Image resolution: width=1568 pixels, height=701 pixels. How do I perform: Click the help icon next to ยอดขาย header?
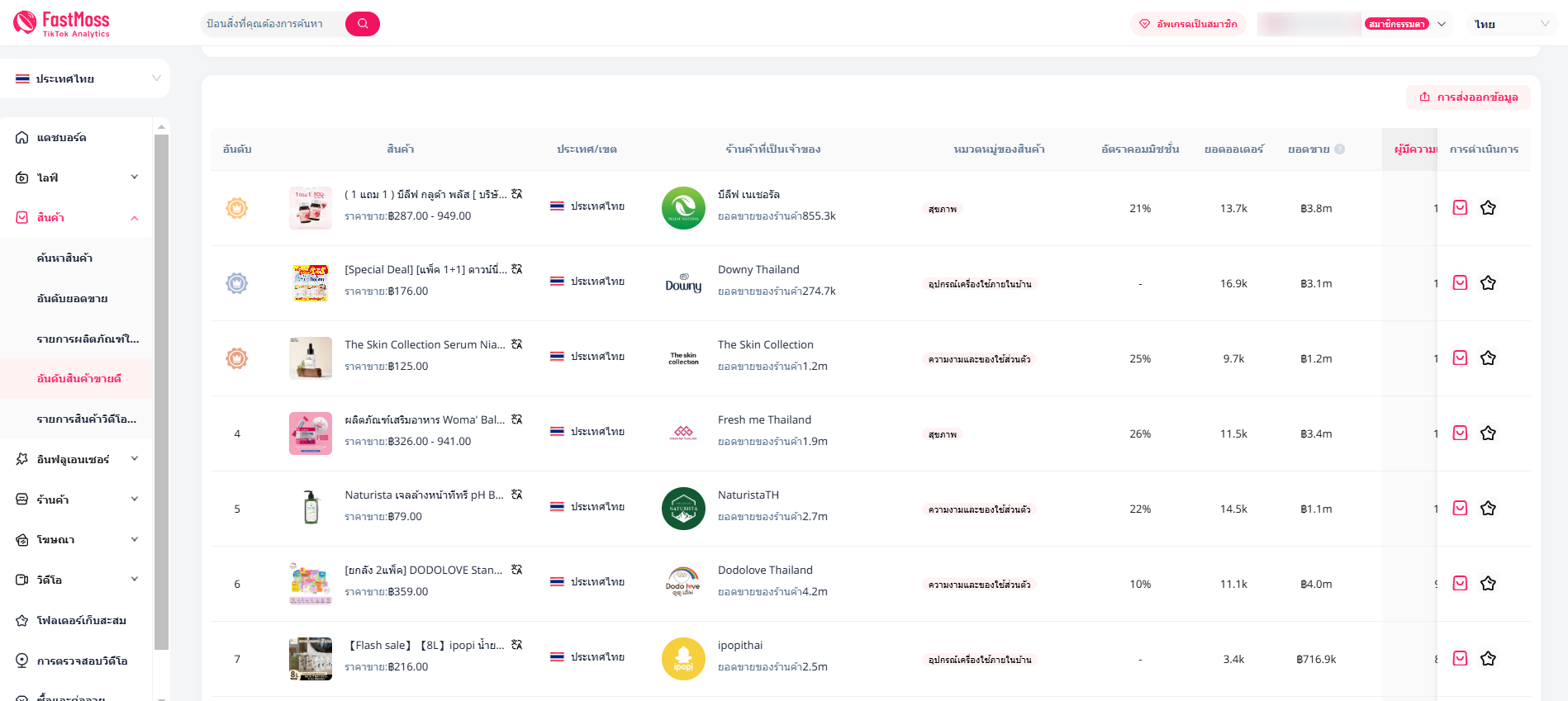click(1340, 149)
